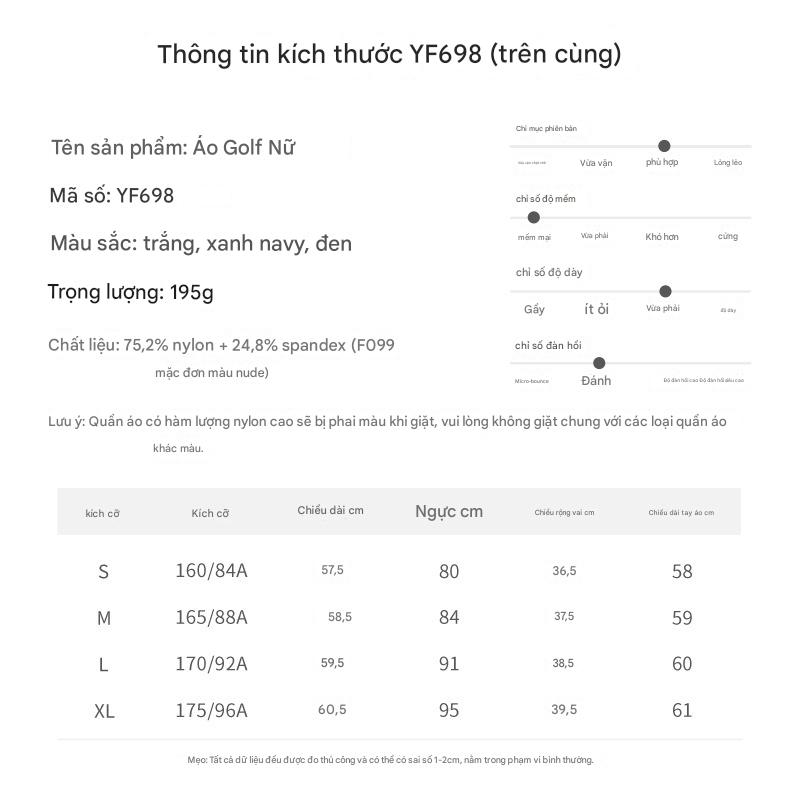This screenshot has height=800, width=800.
Task: Click the sleeve length 61 cell
Action: pyautogui.click(x=682, y=710)
